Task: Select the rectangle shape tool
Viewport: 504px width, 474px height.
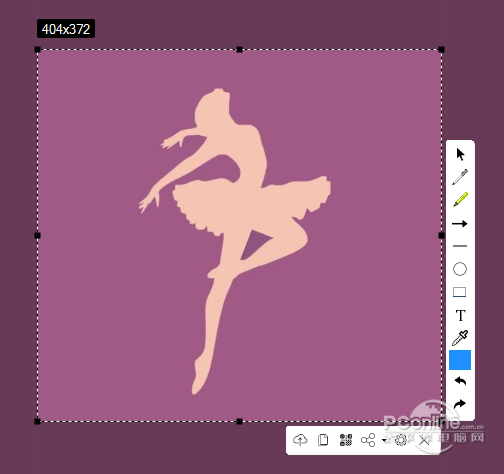Action: pyautogui.click(x=460, y=292)
